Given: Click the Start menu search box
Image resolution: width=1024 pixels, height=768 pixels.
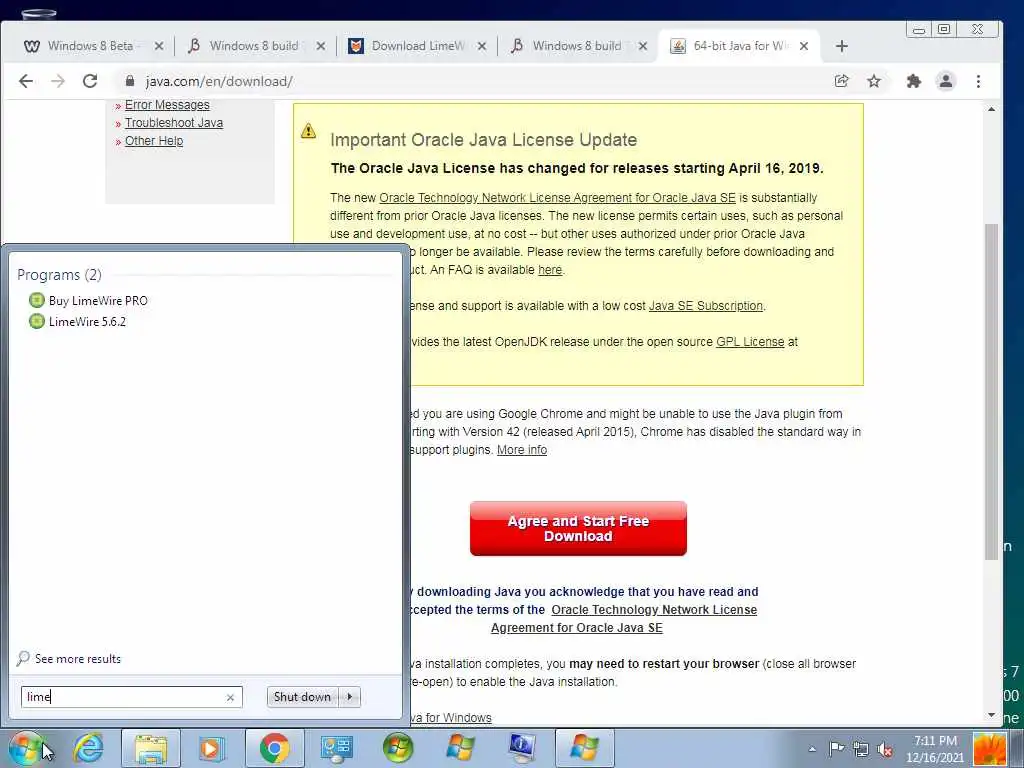Looking at the screenshot, I should (x=131, y=697).
